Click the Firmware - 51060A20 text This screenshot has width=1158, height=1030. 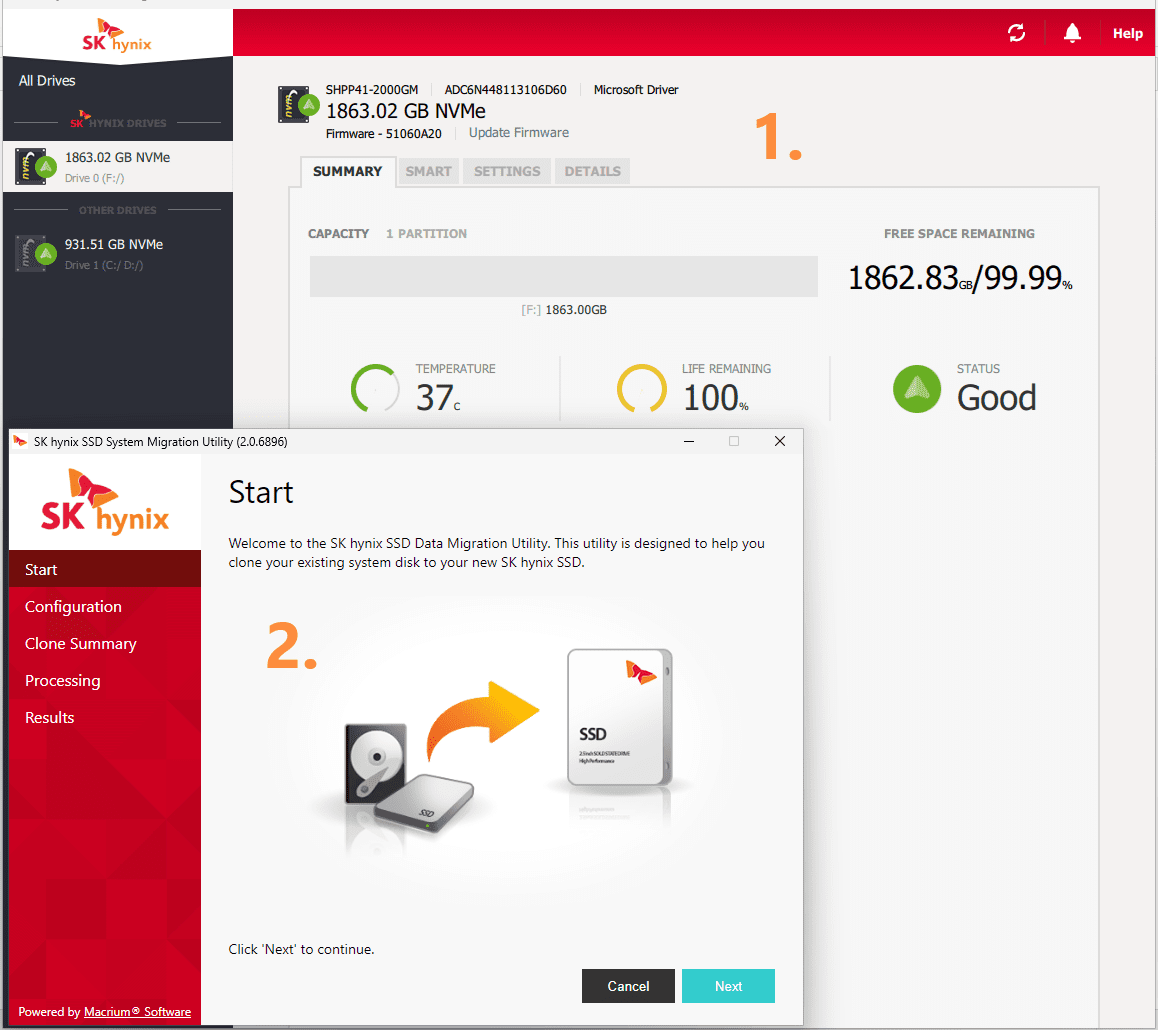(x=383, y=134)
